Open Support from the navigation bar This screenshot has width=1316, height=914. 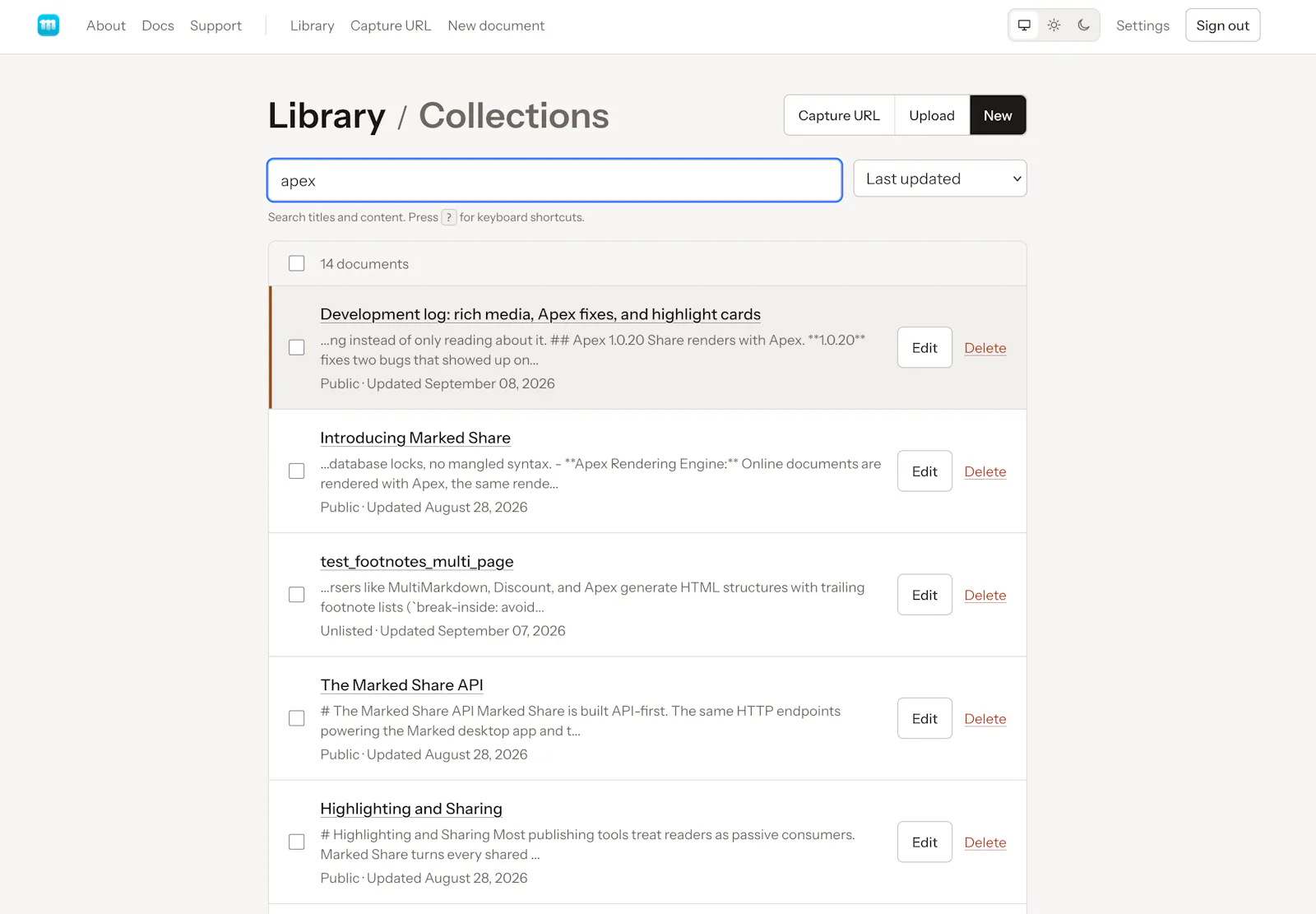(x=215, y=26)
